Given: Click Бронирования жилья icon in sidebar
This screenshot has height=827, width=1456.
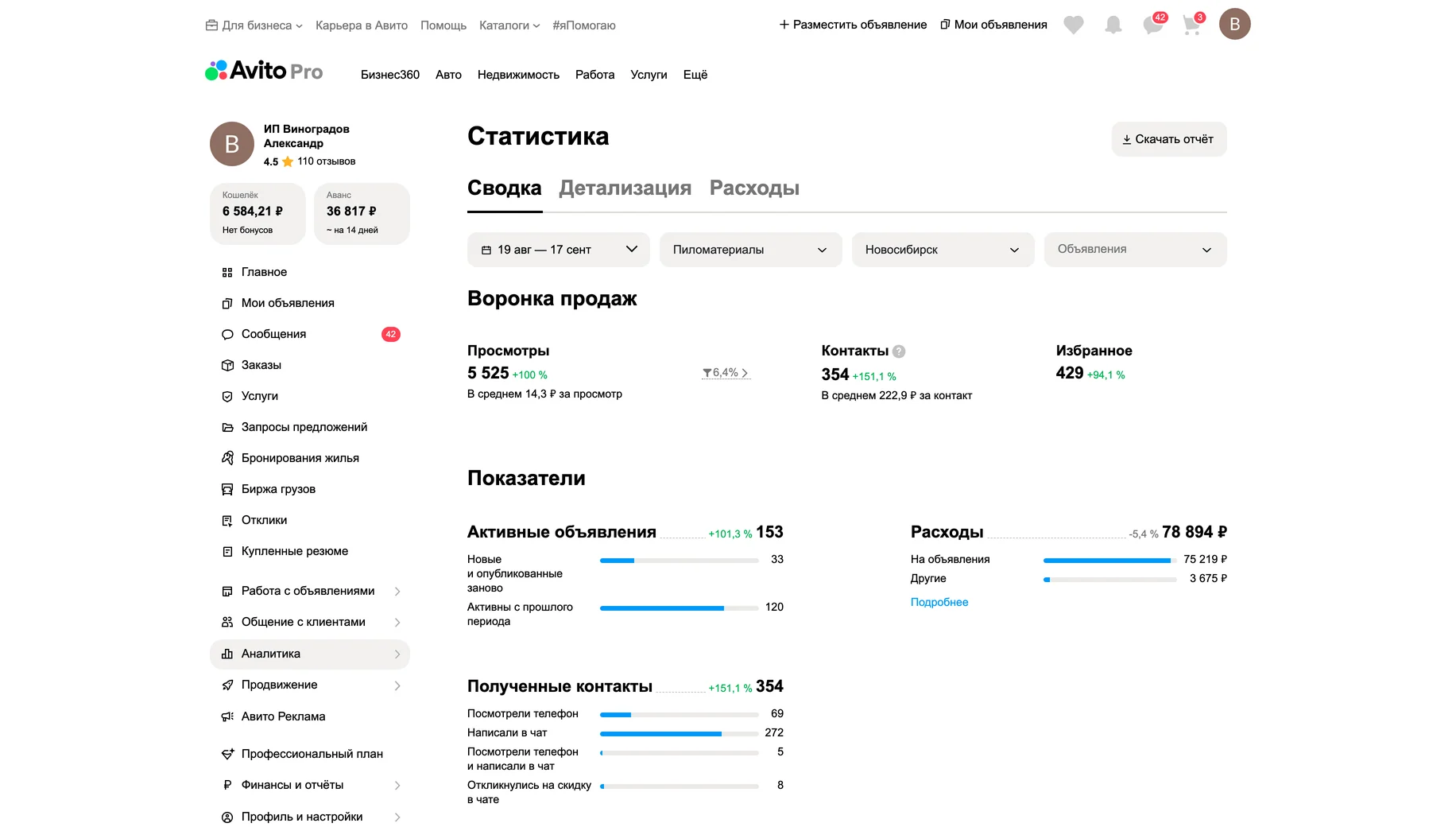Looking at the screenshot, I should [227, 458].
